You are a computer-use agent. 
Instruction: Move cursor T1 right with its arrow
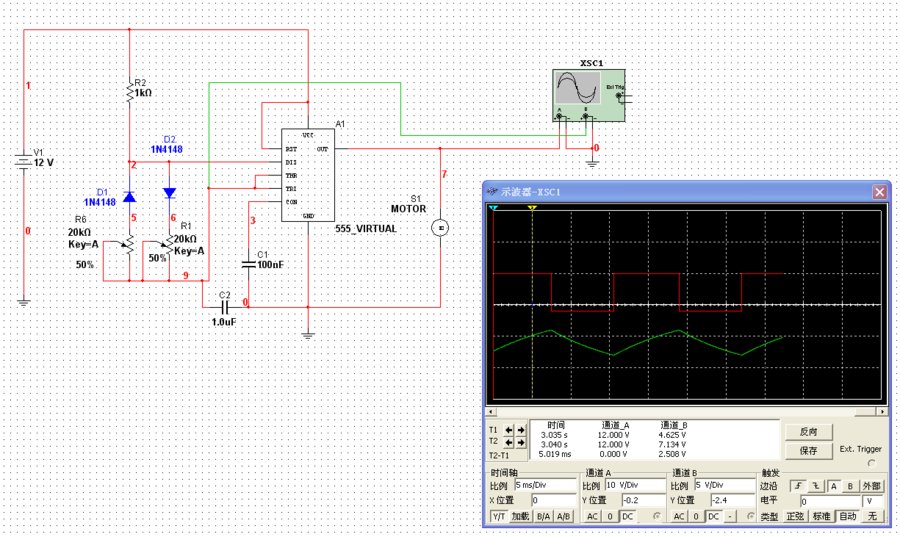pos(521,430)
